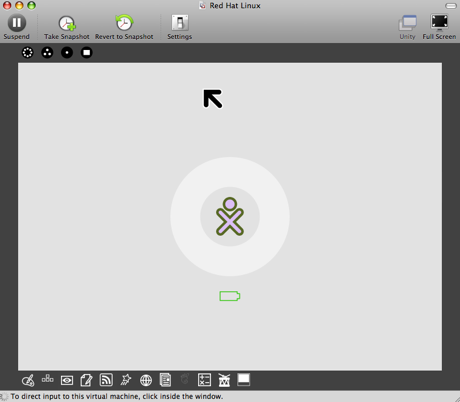
Task: Open the News Reader RSS icon
Action: tap(106, 380)
